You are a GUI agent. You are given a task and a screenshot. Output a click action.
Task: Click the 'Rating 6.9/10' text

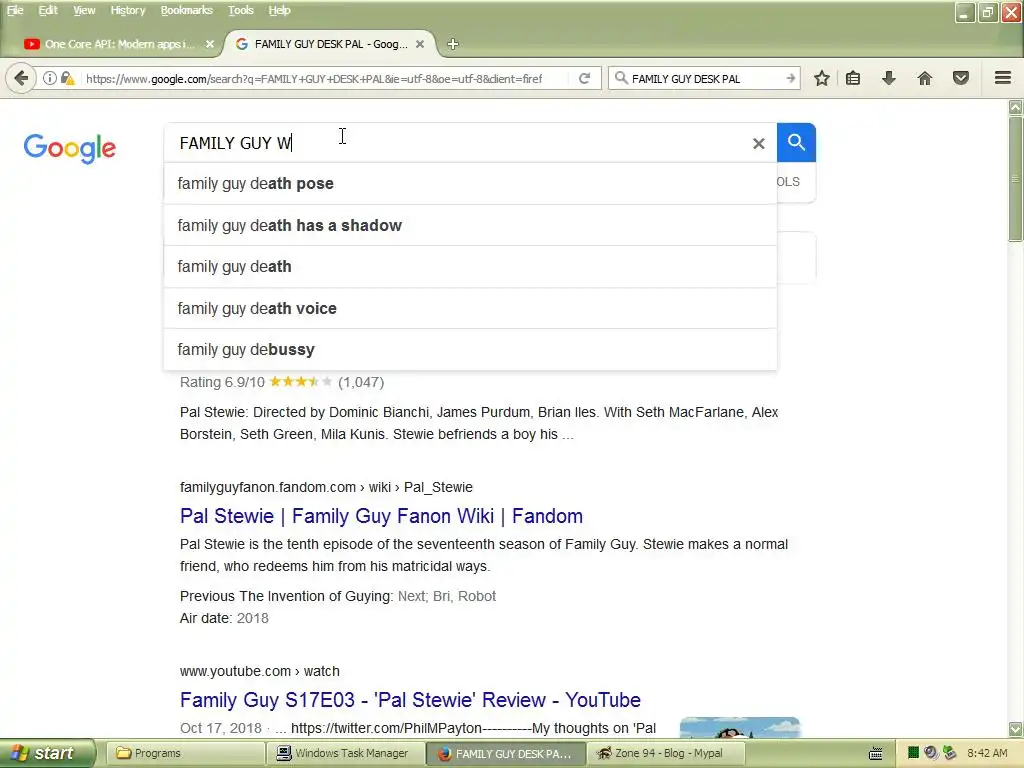point(222,382)
